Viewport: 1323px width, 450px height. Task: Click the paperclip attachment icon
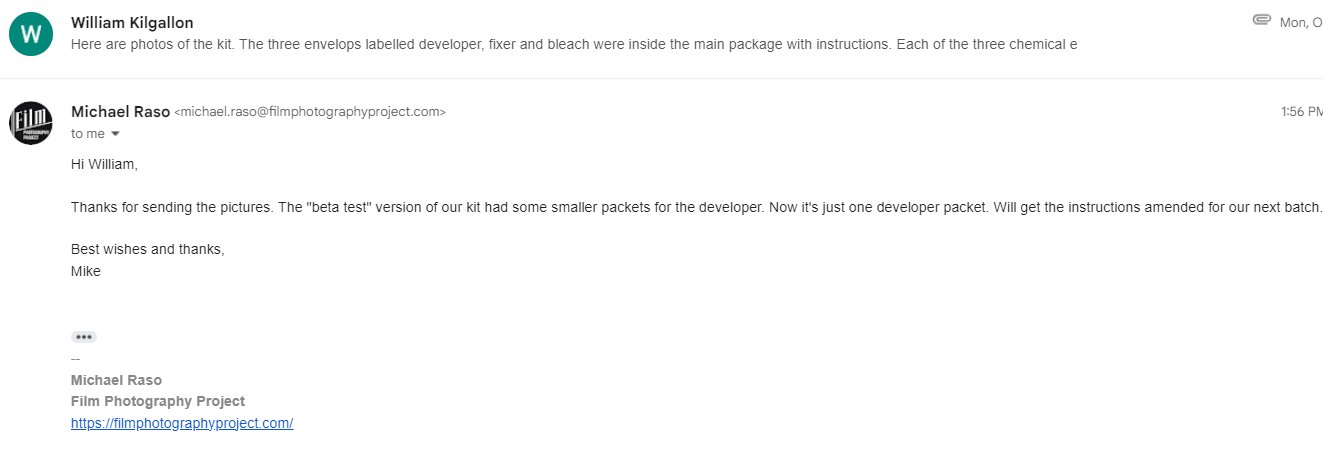click(1261, 21)
